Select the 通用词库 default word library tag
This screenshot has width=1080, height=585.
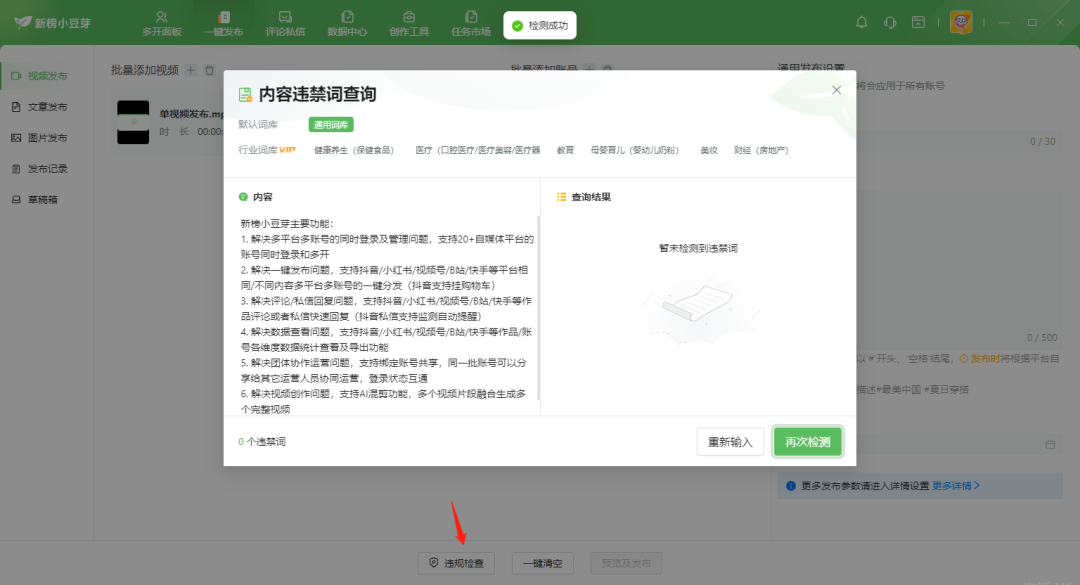click(331, 125)
